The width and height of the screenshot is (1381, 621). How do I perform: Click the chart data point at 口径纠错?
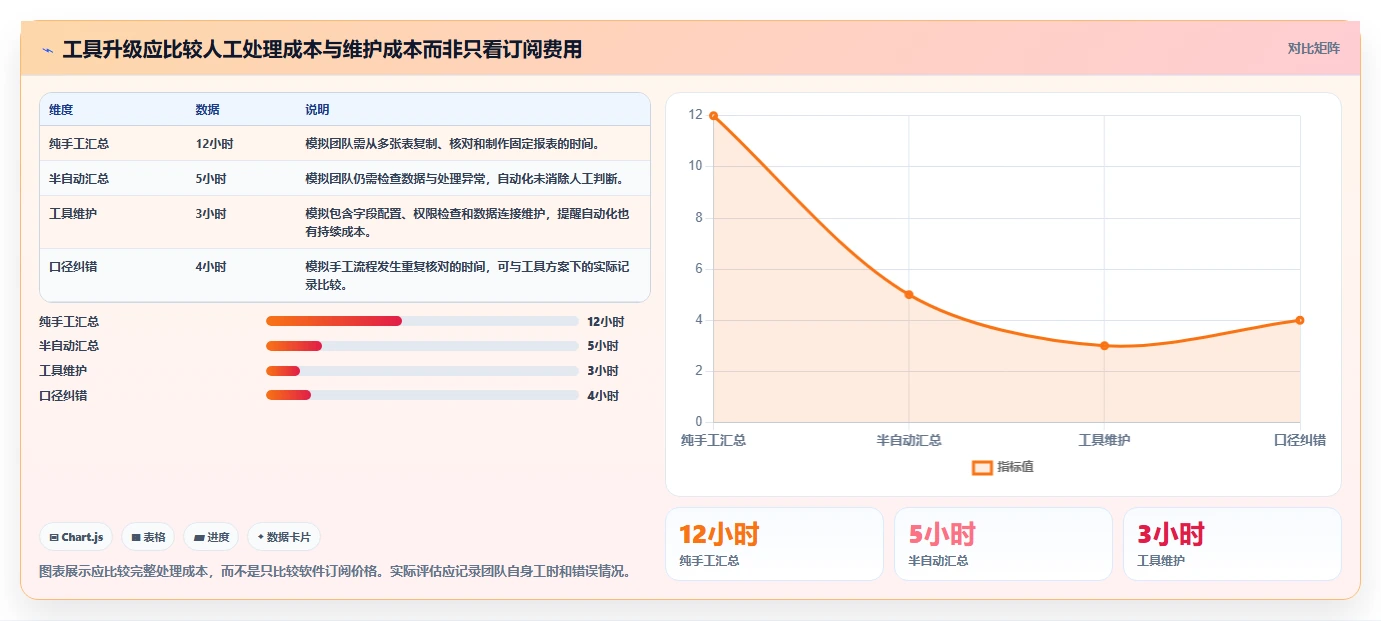tap(1299, 320)
